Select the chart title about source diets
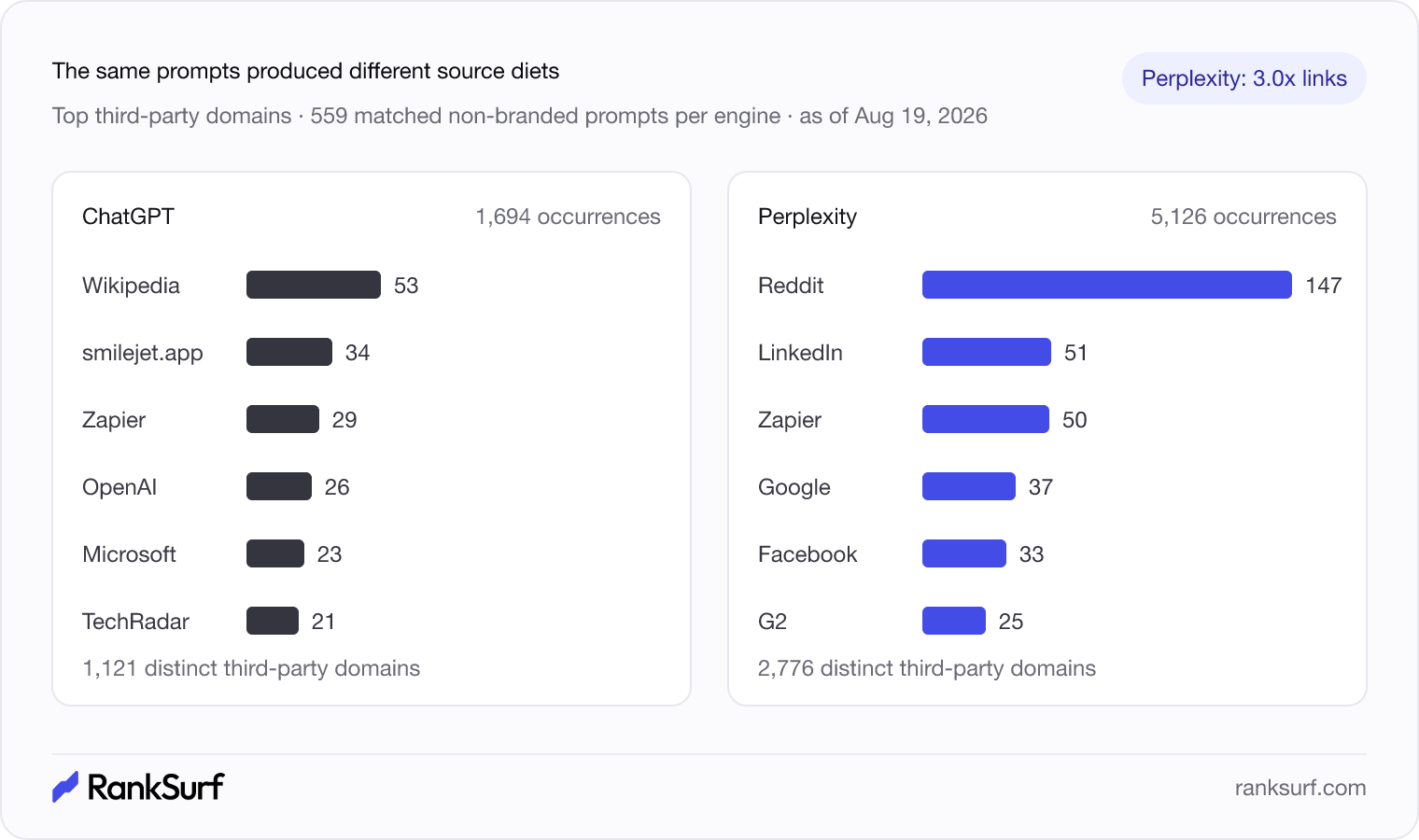The width and height of the screenshot is (1419, 840). point(306,71)
